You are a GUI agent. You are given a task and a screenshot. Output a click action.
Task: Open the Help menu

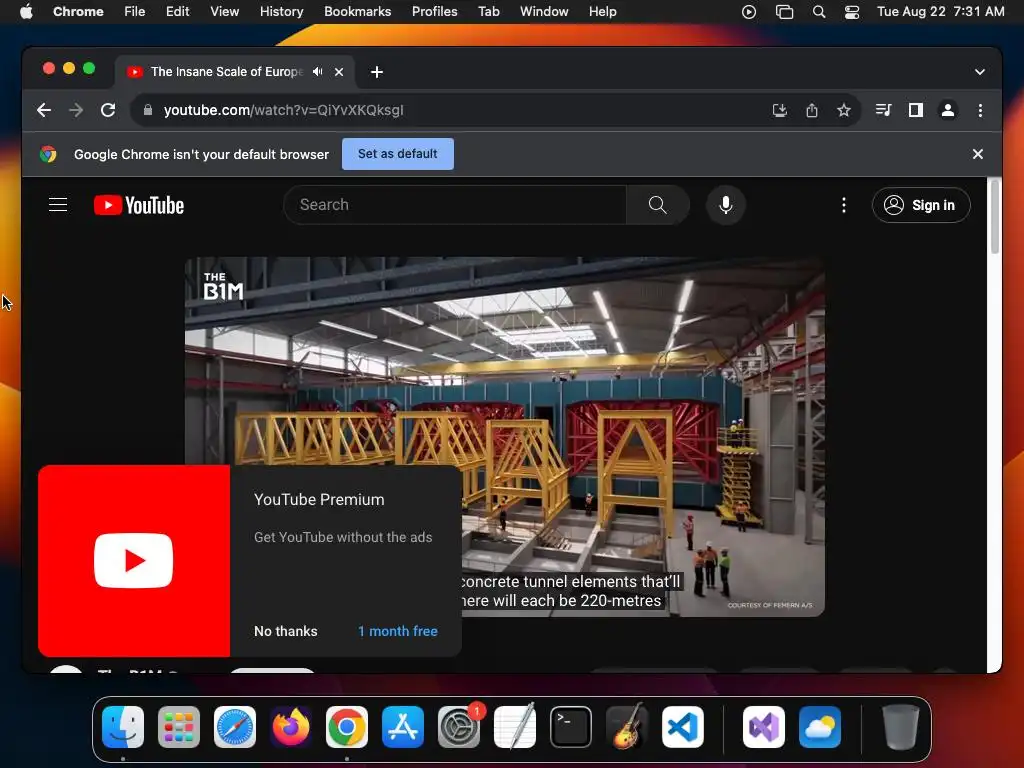pyautogui.click(x=602, y=12)
